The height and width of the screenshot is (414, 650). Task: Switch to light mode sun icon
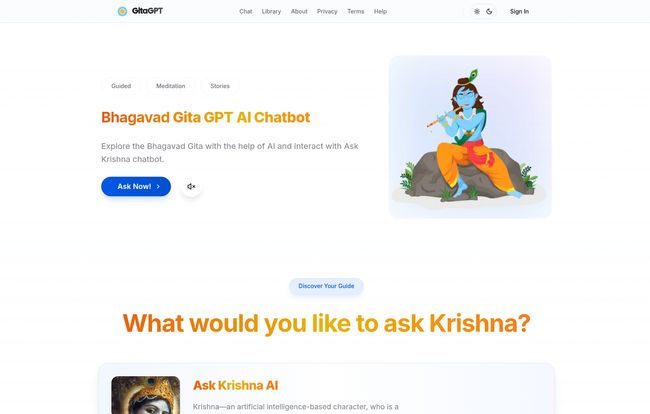tap(477, 12)
